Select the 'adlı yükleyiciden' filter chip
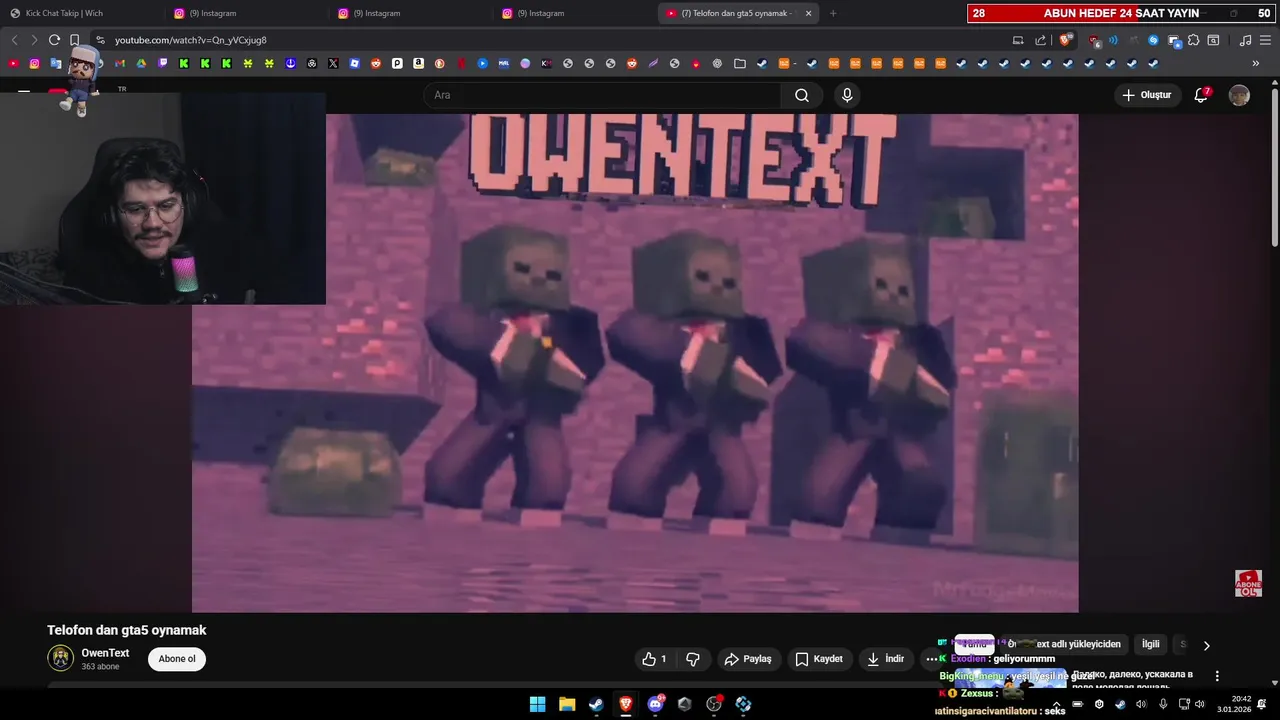This screenshot has width=1280, height=720. (x=1064, y=644)
